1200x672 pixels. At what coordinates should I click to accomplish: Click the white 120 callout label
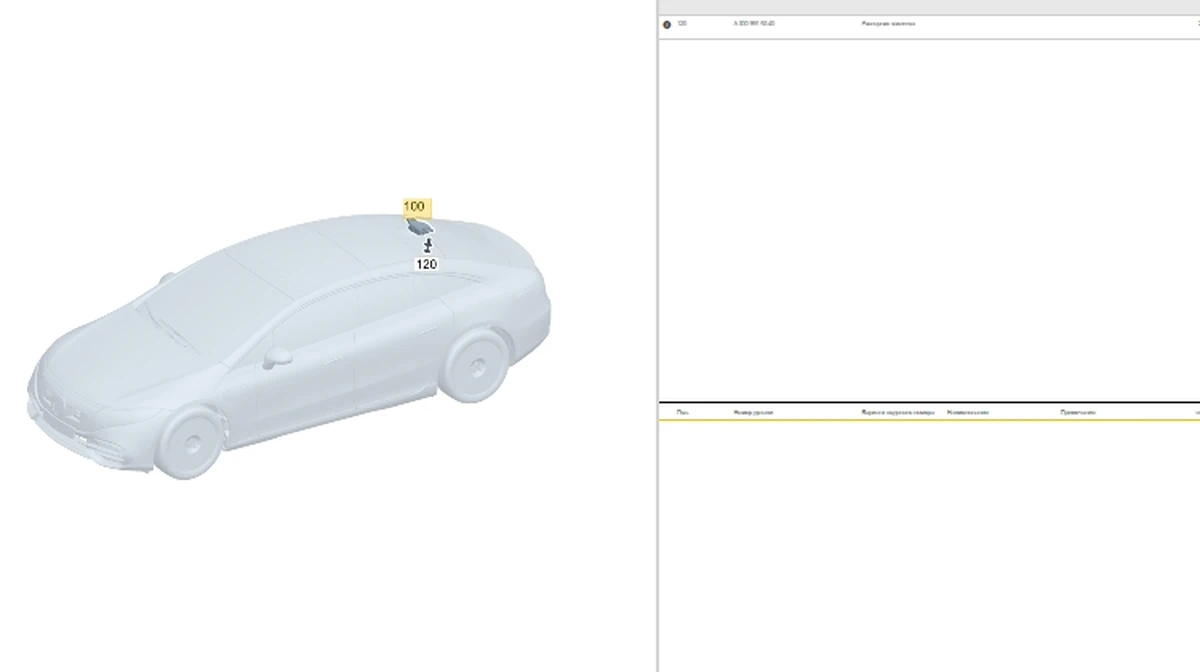(426, 264)
